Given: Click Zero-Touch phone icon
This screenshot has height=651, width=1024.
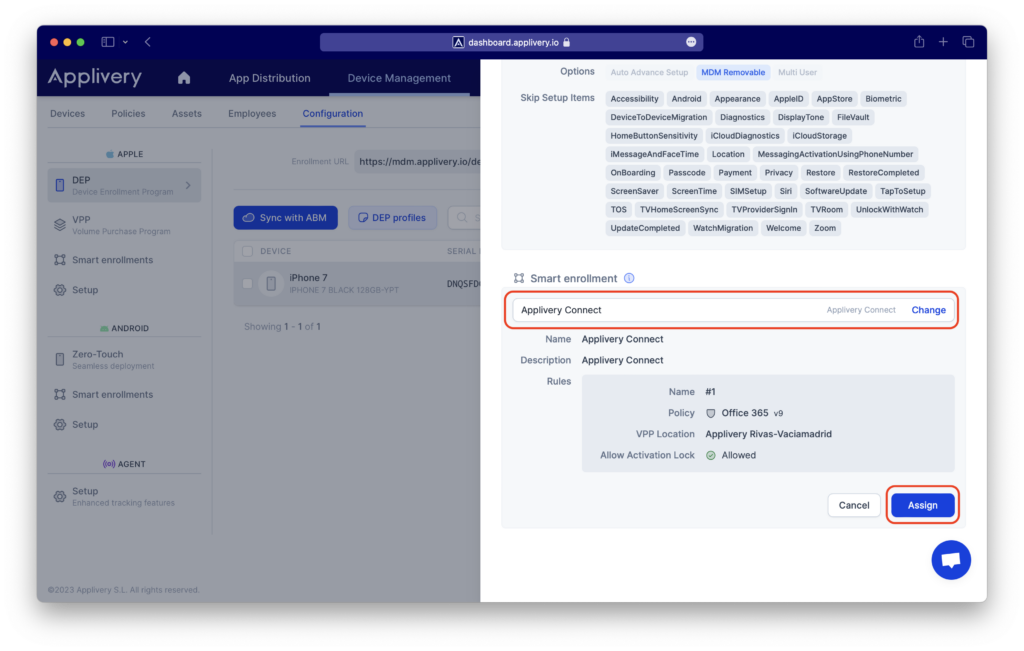Looking at the screenshot, I should click(60, 359).
